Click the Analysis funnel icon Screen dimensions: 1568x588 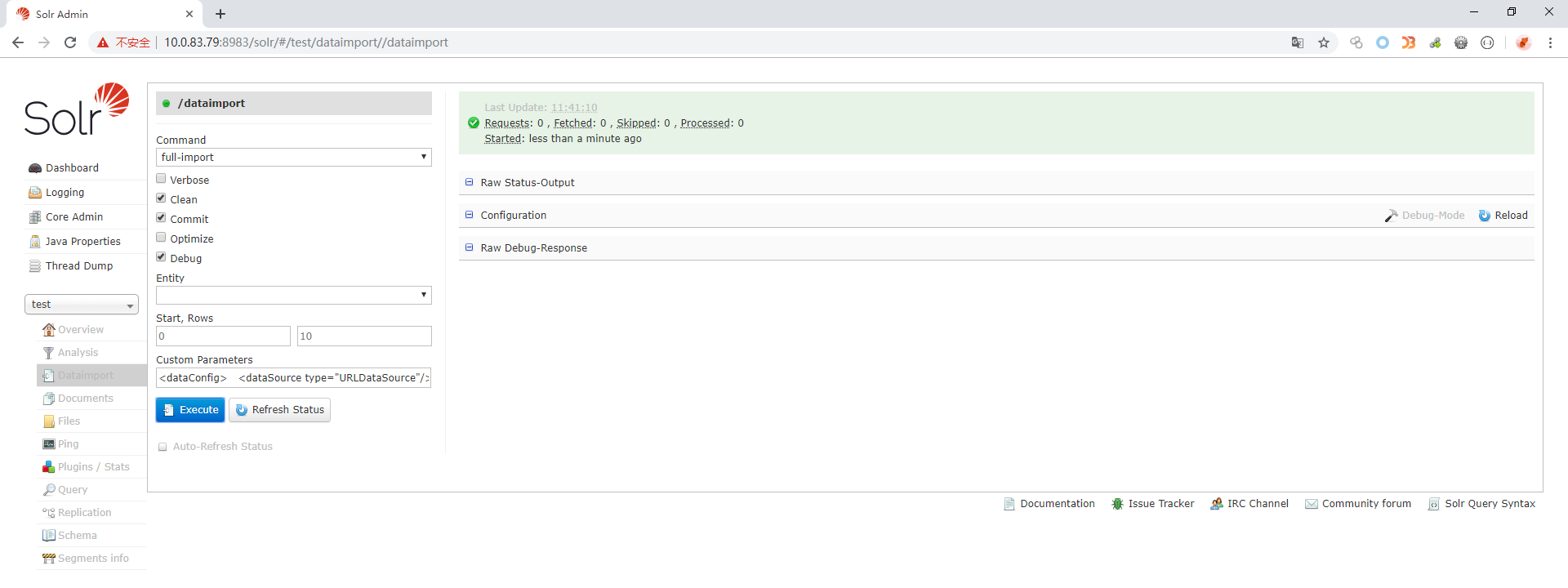click(49, 353)
